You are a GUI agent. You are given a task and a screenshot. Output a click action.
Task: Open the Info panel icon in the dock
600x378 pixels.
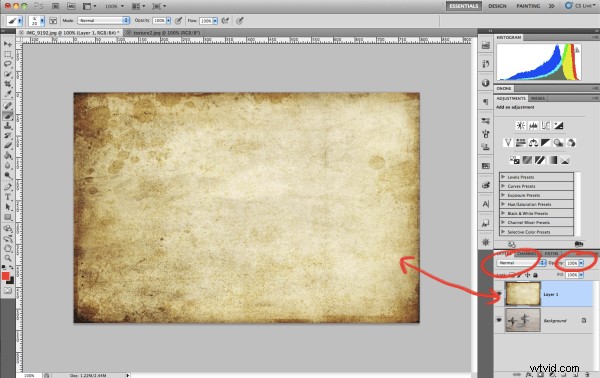pyautogui.click(x=486, y=83)
